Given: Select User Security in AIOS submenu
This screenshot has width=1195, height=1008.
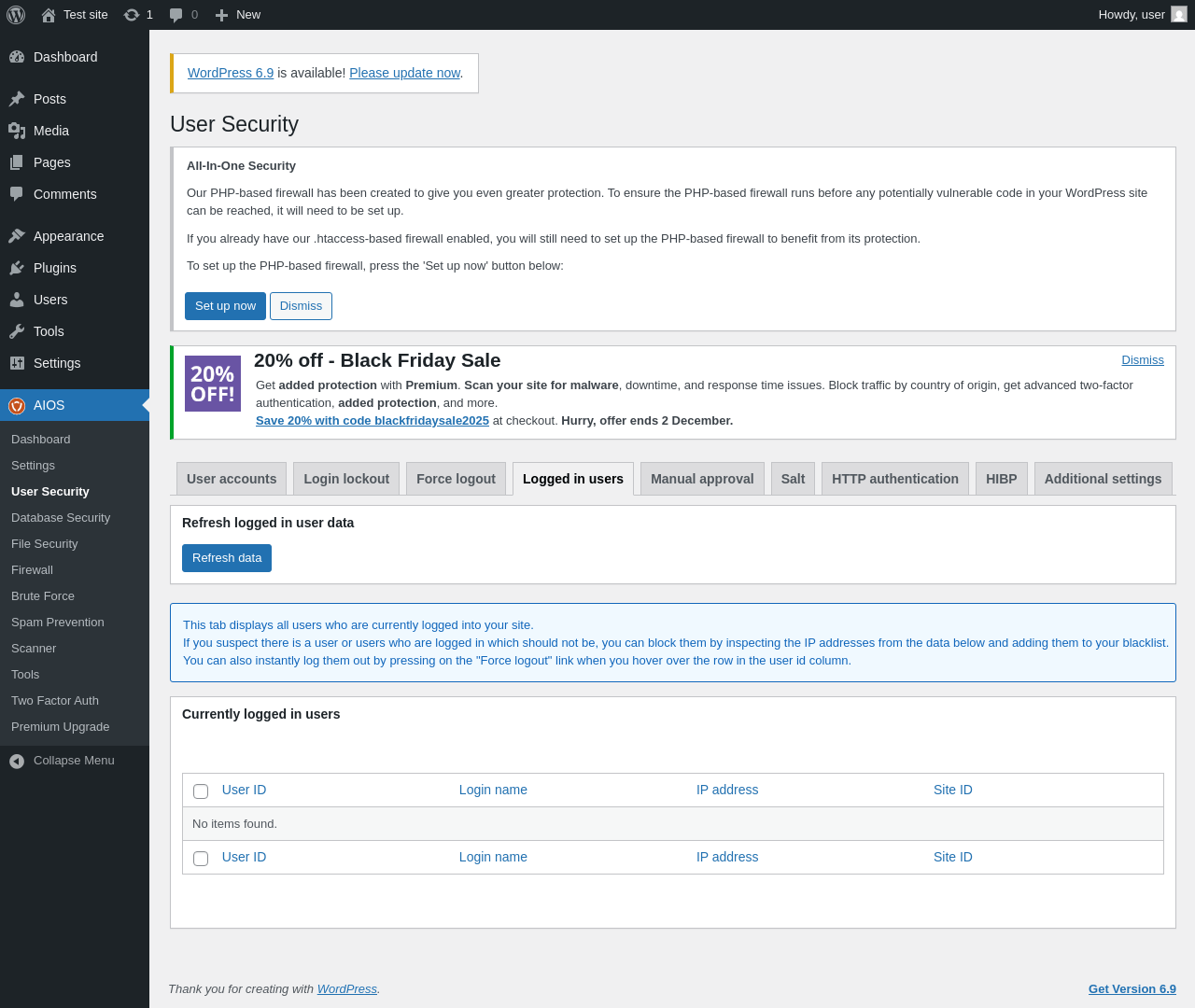Looking at the screenshot, I should point(75,492).
